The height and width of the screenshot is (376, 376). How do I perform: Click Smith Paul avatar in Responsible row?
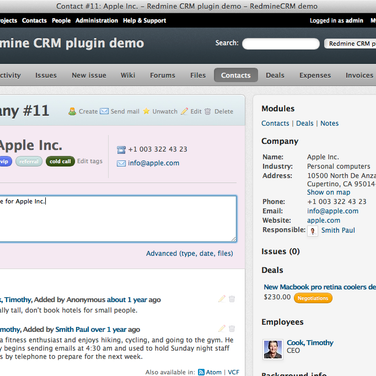[313, 231]
